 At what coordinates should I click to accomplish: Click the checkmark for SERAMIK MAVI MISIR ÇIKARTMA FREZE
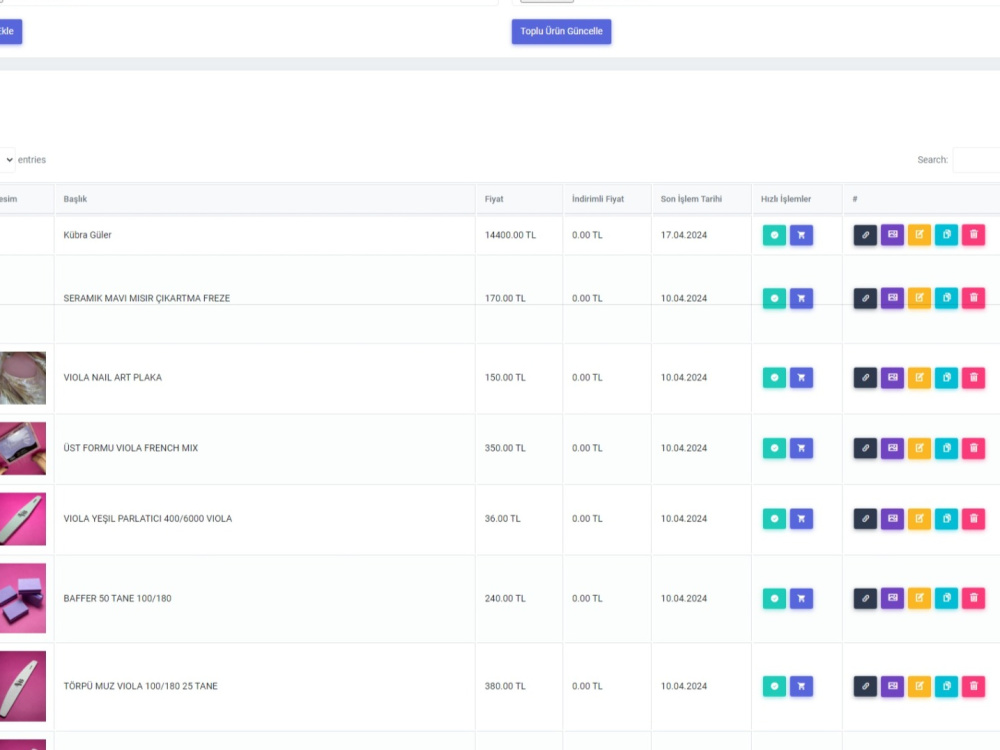pos(774,298)
